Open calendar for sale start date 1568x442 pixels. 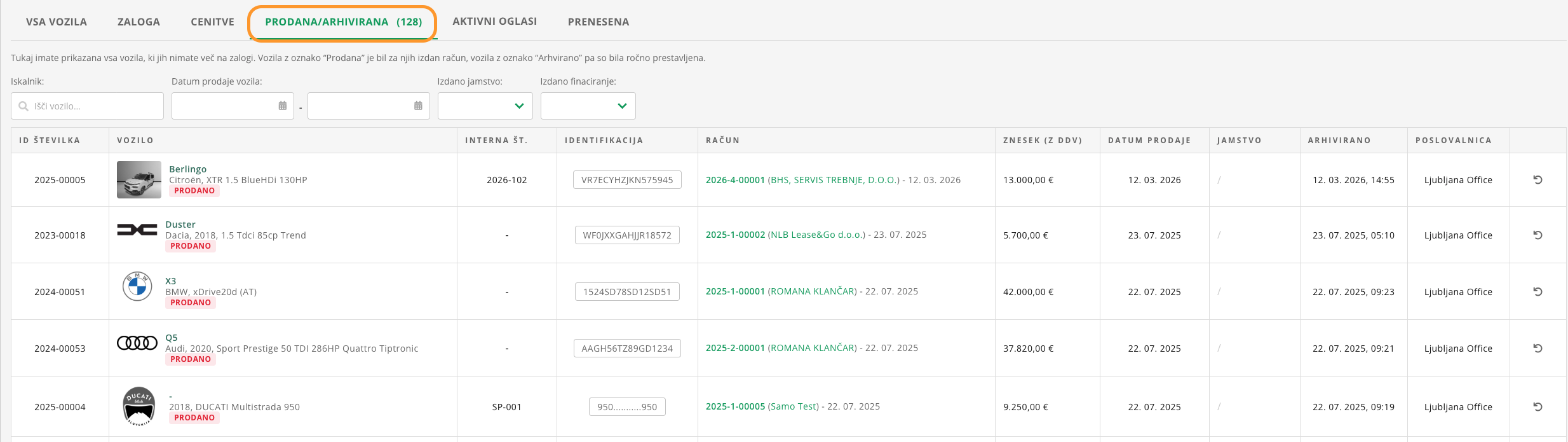(283, 106)
